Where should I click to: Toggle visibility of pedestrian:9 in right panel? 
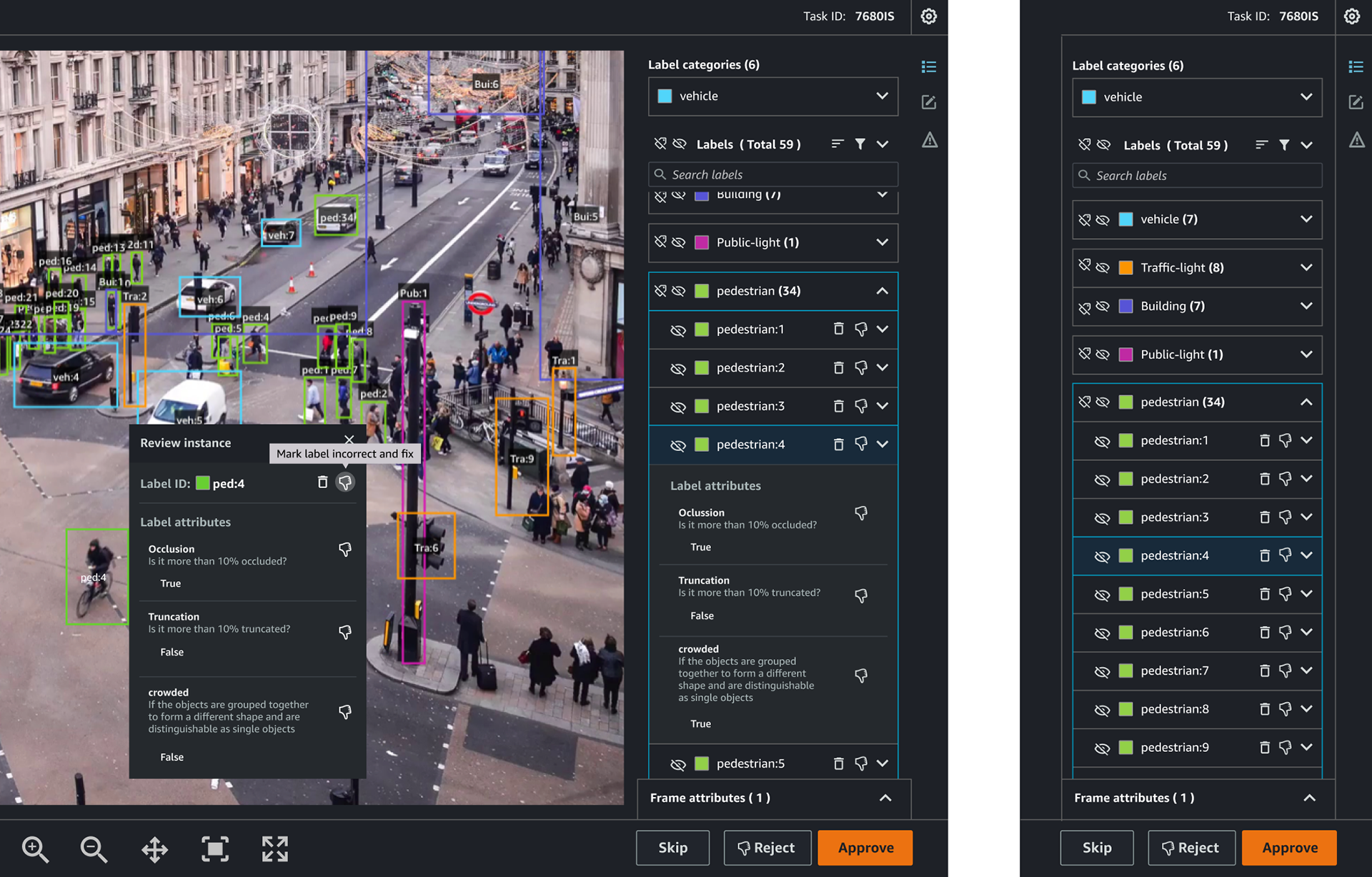tap(1102, 748)
